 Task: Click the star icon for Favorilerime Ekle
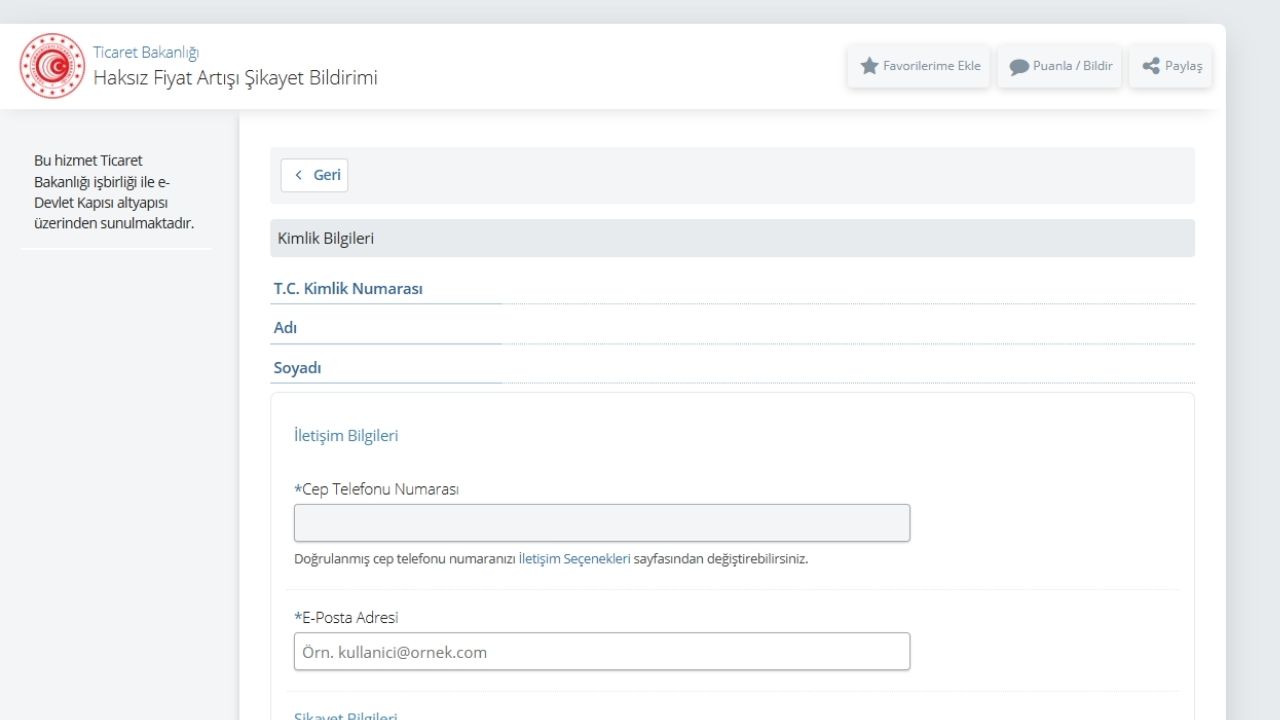869,66
